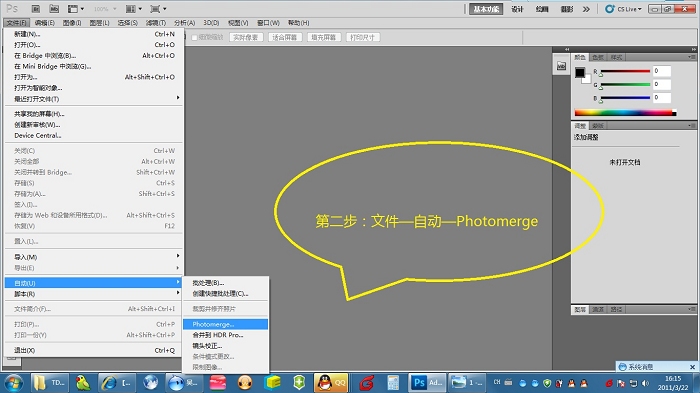
Task: Click the foreground color swatch
Action: click(579, 72)
